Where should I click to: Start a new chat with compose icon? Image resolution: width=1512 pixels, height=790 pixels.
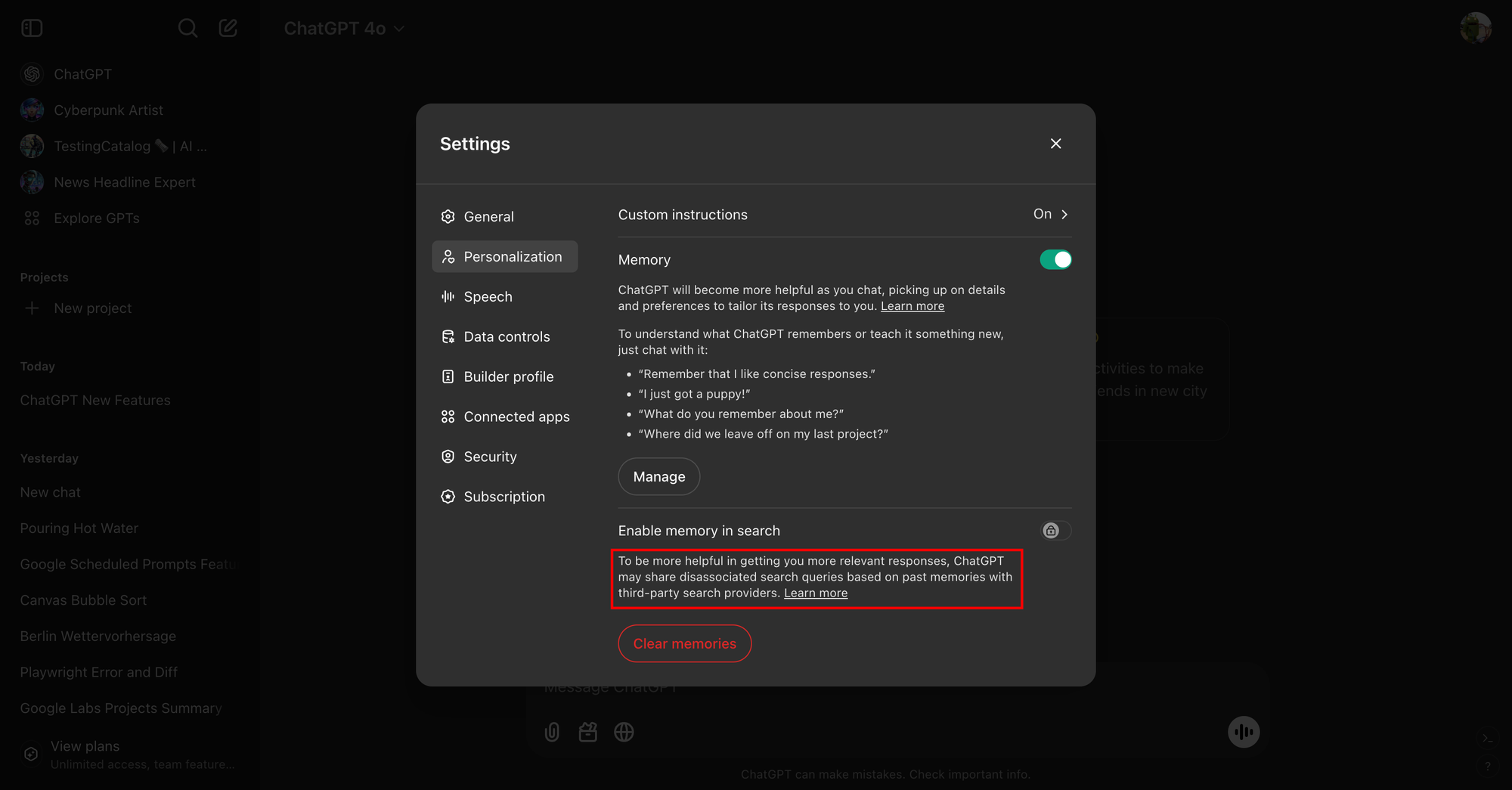pos(228,28)
